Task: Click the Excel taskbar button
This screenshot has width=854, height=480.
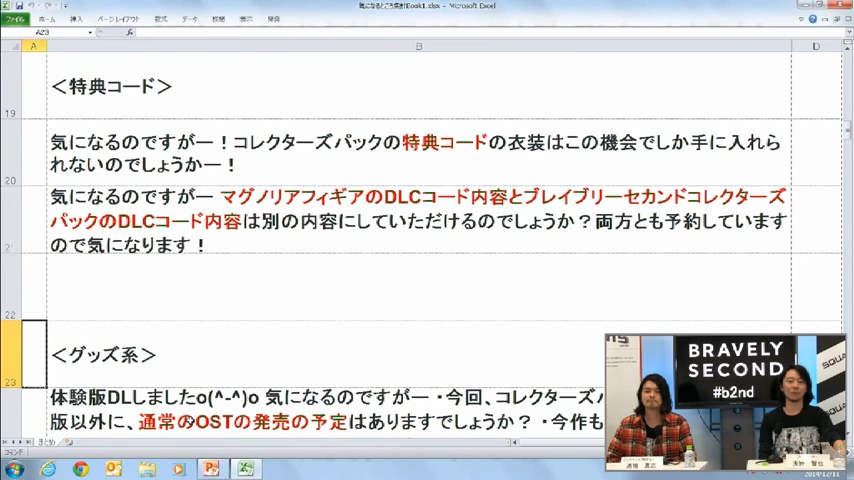Action: [x=245, y=469]
